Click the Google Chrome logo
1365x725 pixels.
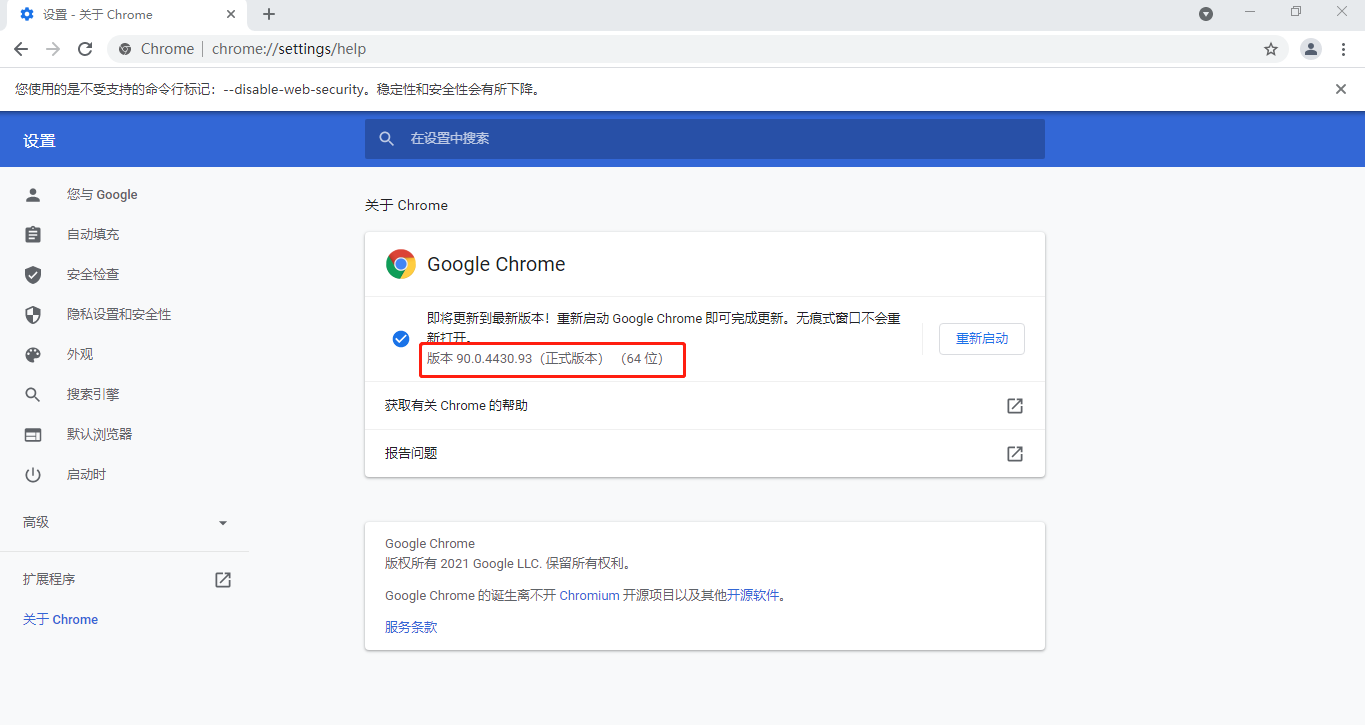(400, 264)
